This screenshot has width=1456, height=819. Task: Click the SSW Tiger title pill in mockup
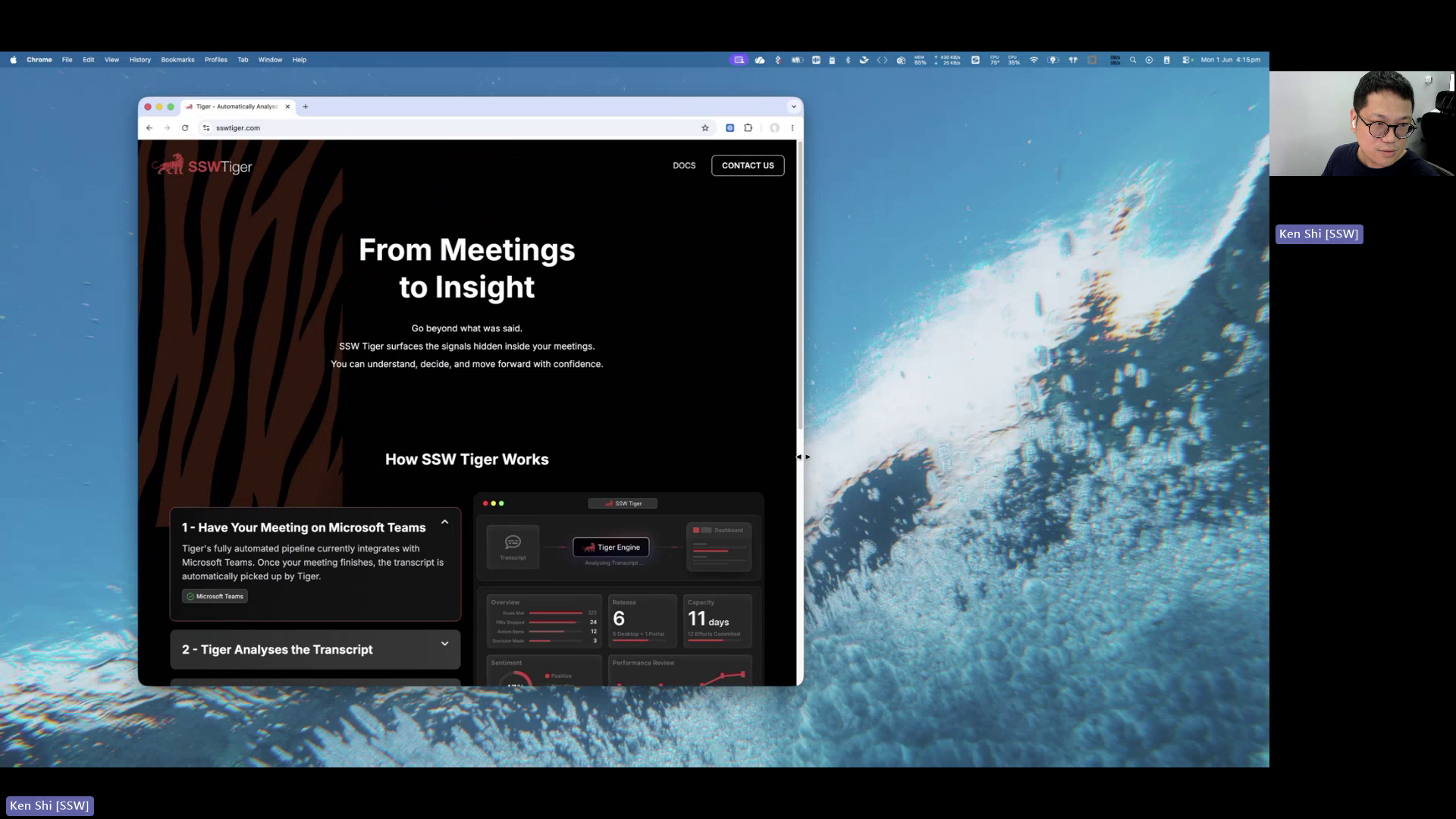(x=623, y=504)
